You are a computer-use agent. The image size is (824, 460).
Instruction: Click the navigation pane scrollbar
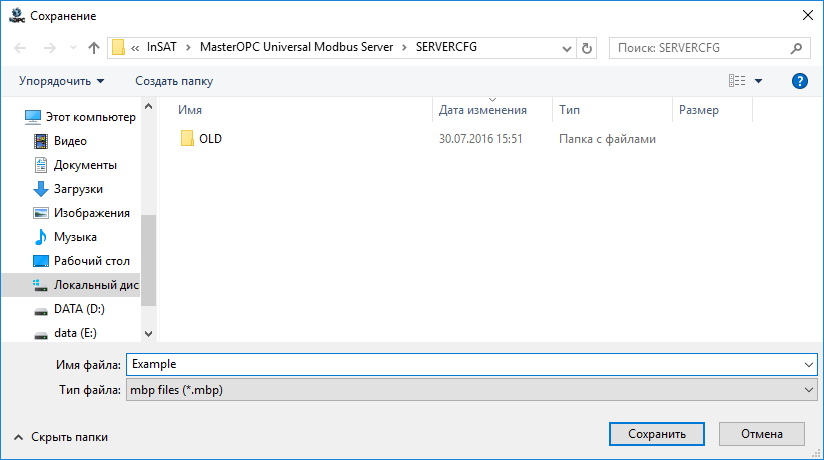click(148, 260)
